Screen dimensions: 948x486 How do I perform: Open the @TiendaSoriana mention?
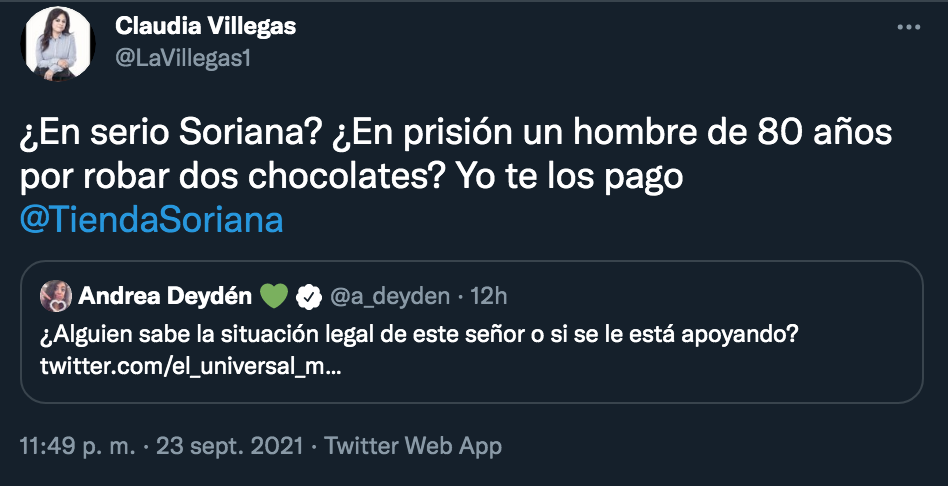click(152, 221)
